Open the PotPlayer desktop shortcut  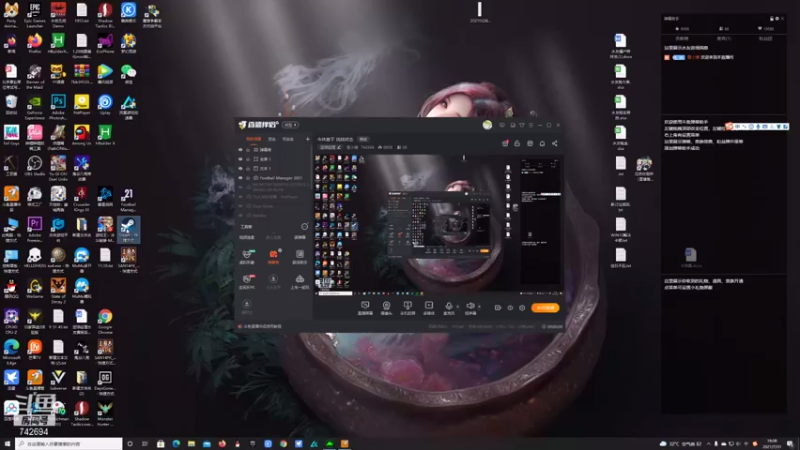[82, 105]
